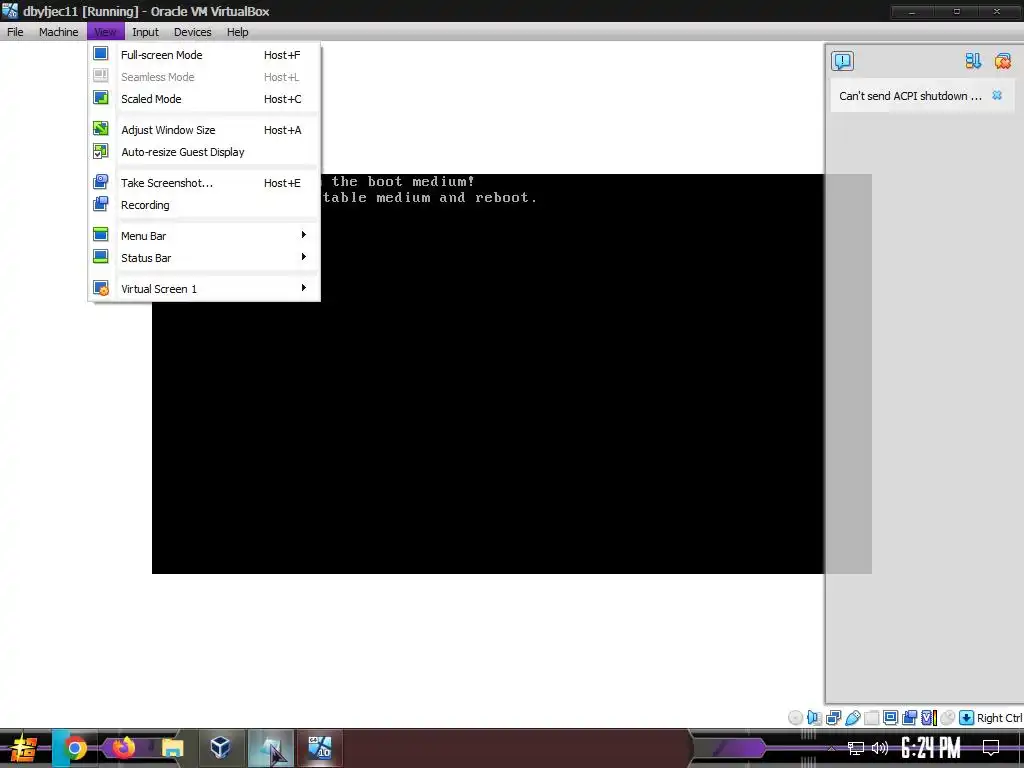This screenshot has width=1024, height=768.
Task: Open the Help menu
Action: click(237, 32)
